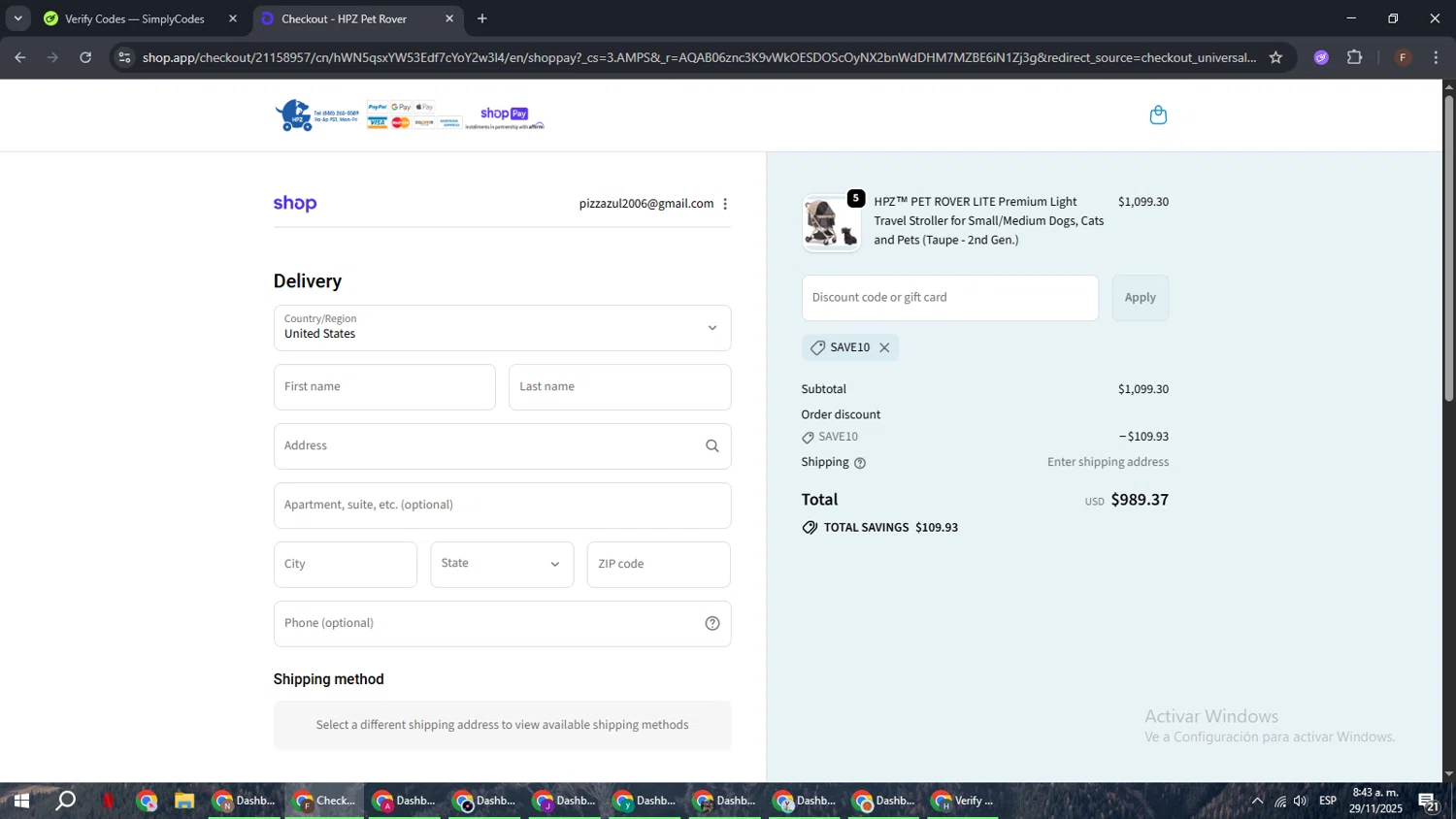Change the ESP input language
This screenshot has height=819, width=1456.
1328,802
